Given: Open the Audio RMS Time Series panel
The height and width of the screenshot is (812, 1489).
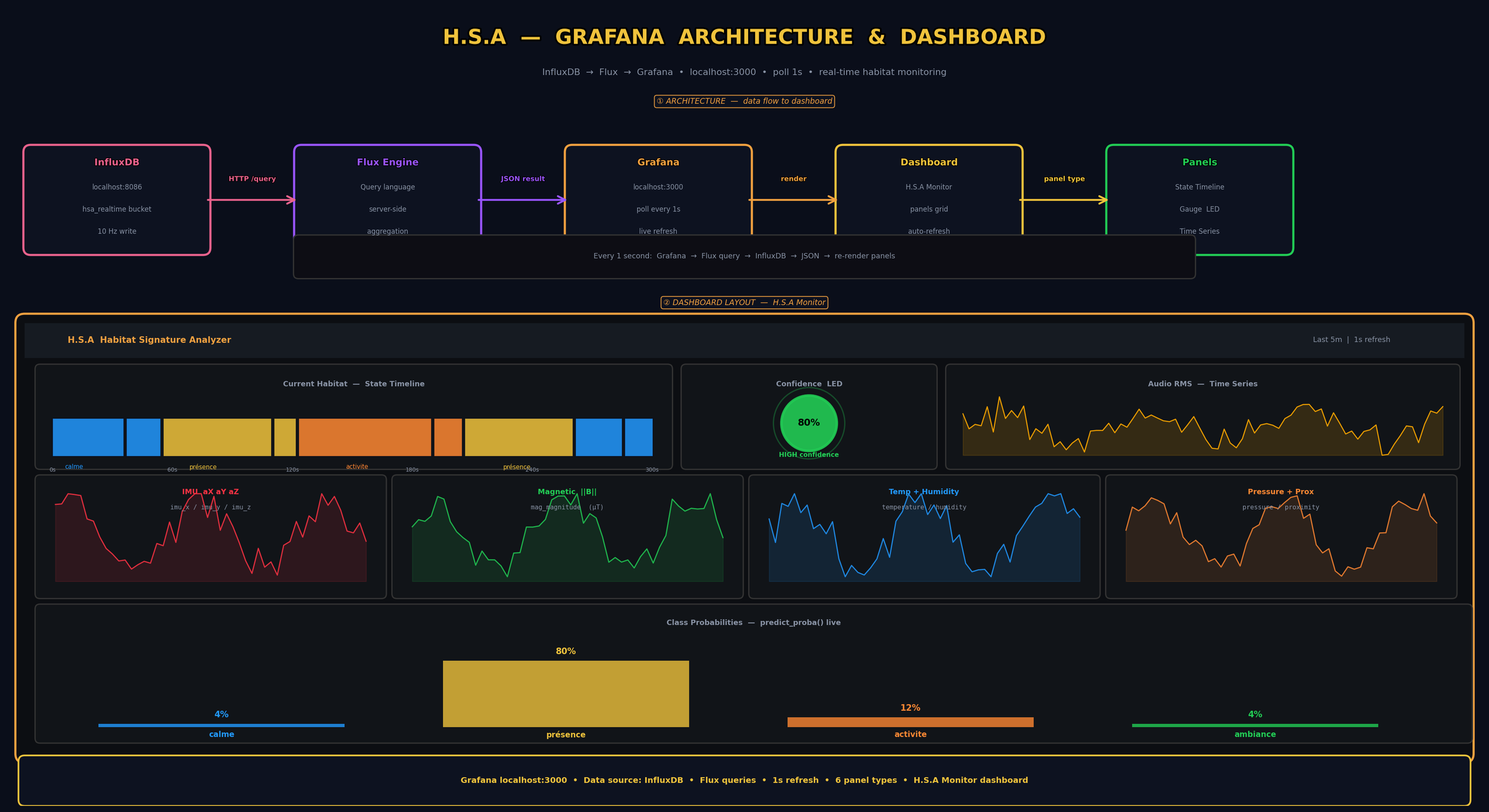Looking at the screenshot, I should point(1203,416).
